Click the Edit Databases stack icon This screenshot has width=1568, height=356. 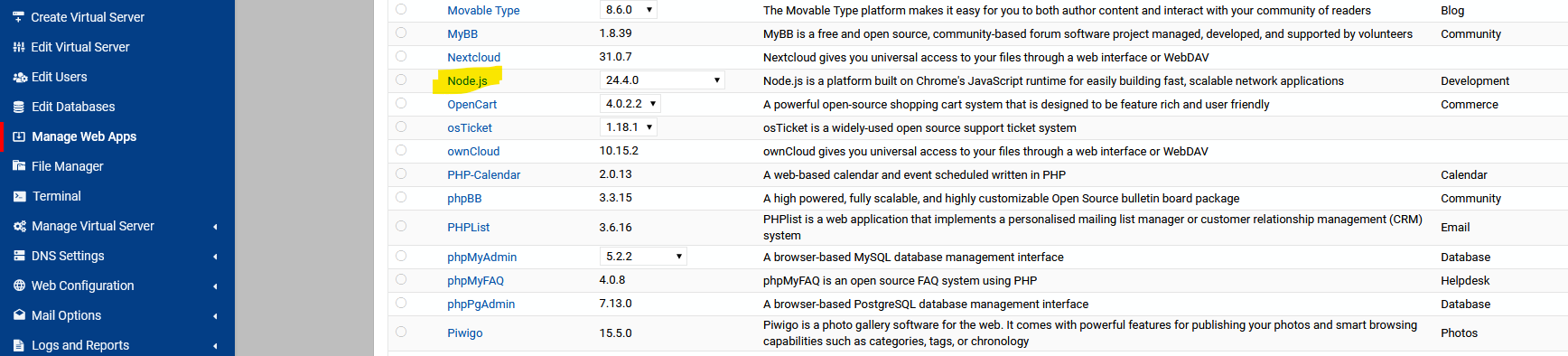click(x=19, y=107)
